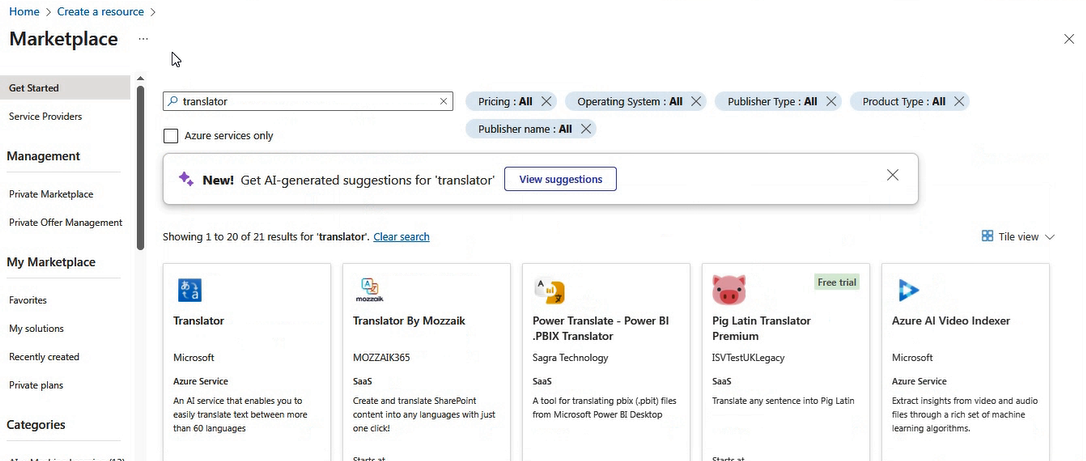Remove the Publisher Type filter X
Viewport: 1086px width, 461px height.
(831, 101)
